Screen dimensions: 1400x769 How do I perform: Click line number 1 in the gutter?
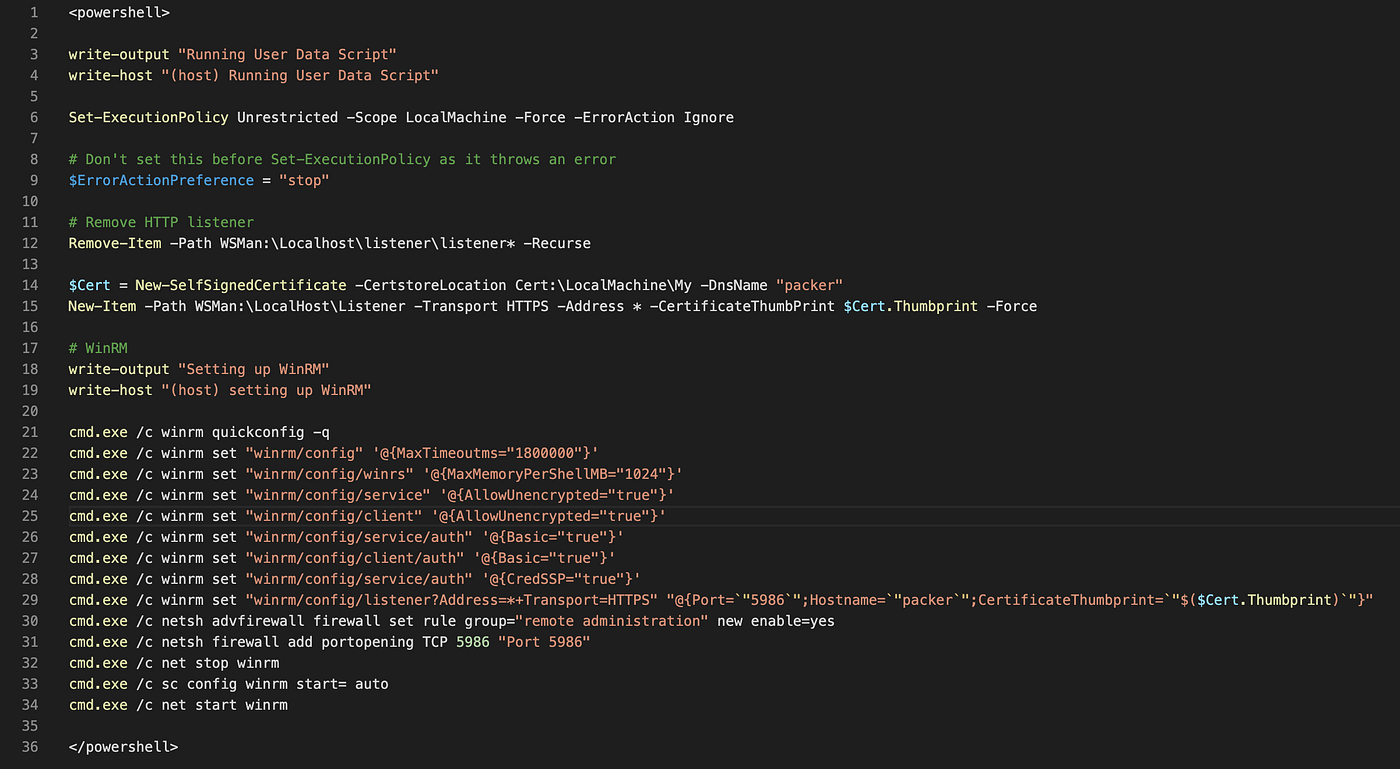click(x=33, y=12)
